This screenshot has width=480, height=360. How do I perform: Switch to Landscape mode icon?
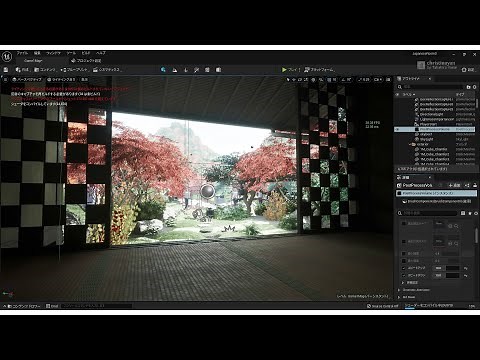point(175,70)
